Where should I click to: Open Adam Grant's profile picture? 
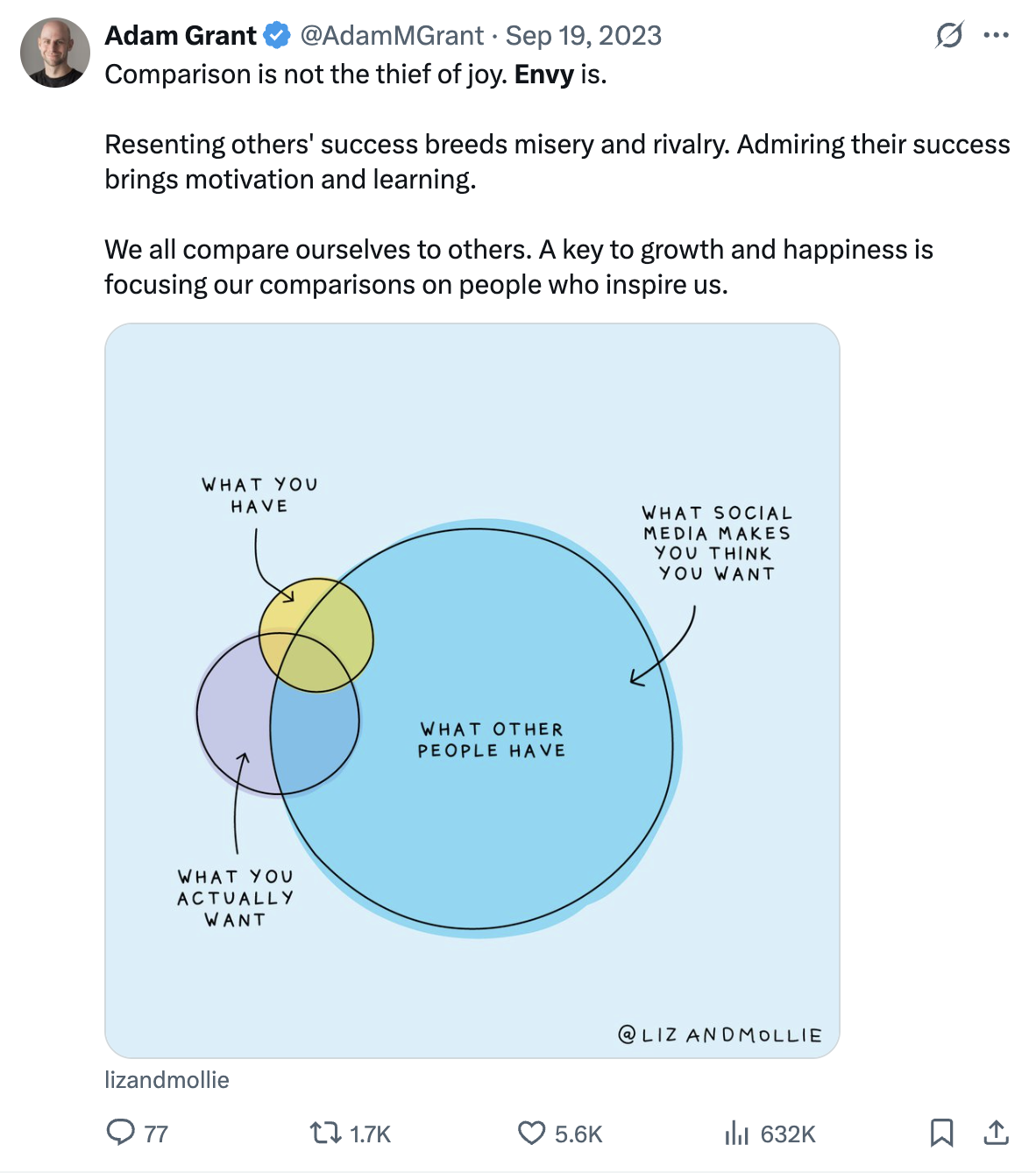coord(54,52)
